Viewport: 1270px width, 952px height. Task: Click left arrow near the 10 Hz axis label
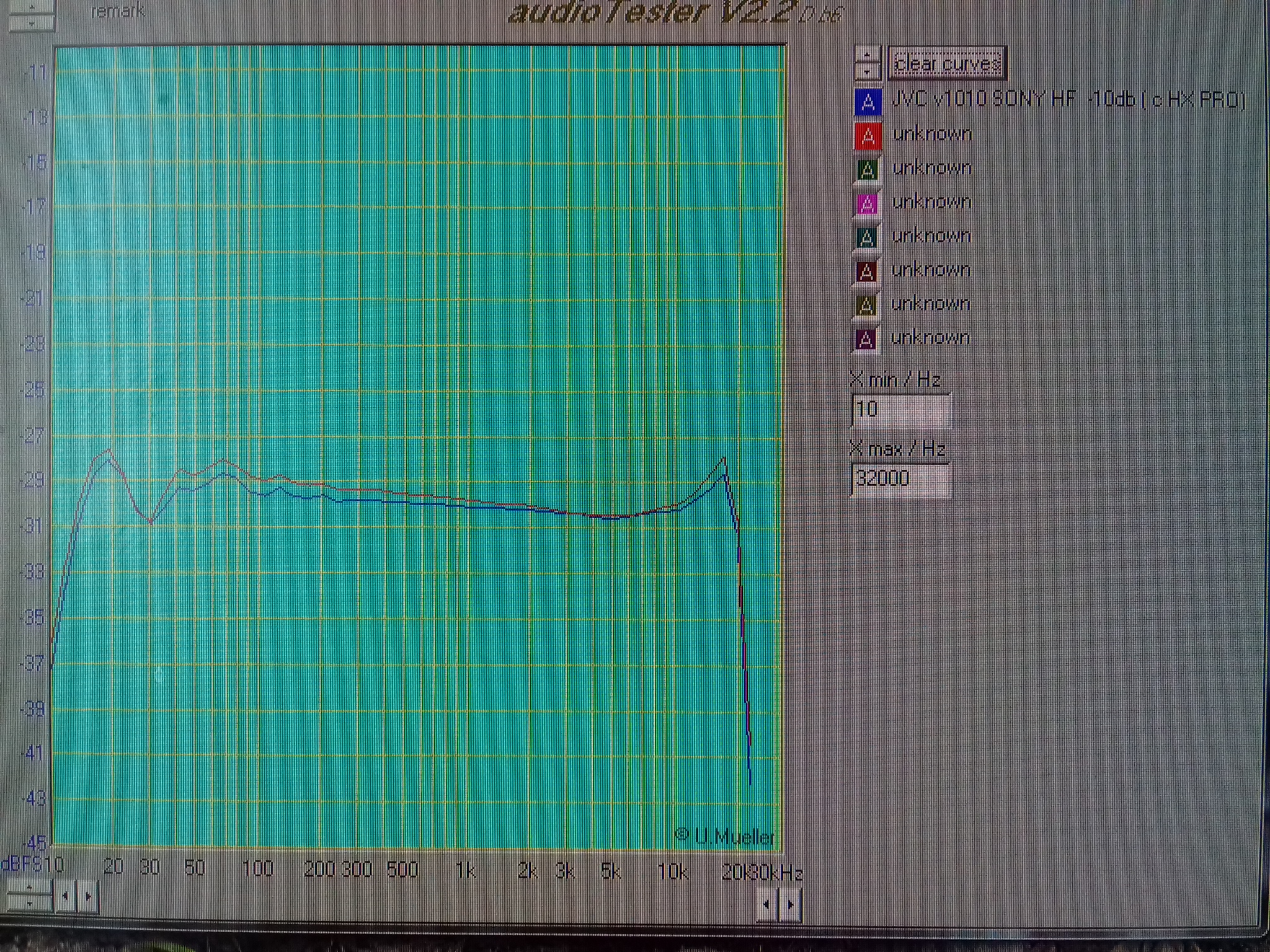click(65, 896)
